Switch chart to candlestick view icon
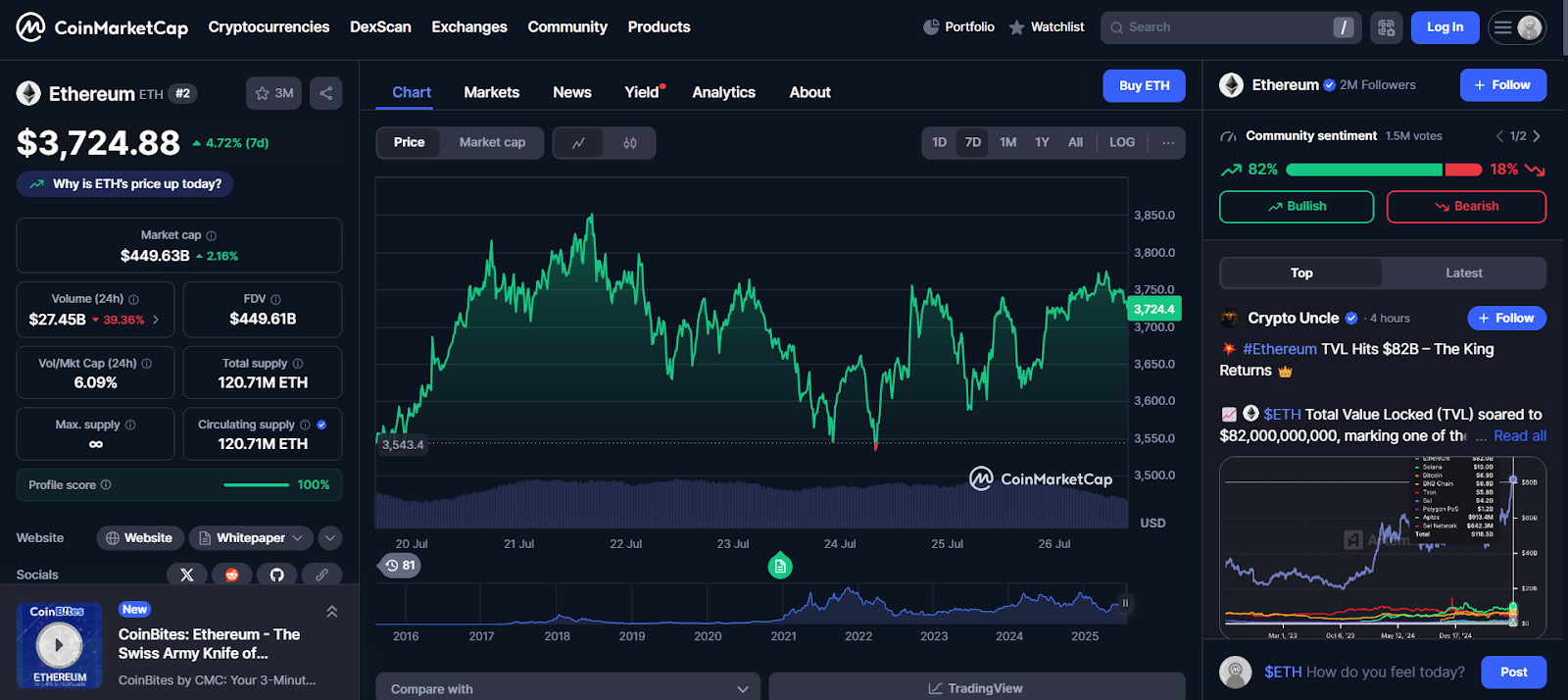 click(630, 143)
